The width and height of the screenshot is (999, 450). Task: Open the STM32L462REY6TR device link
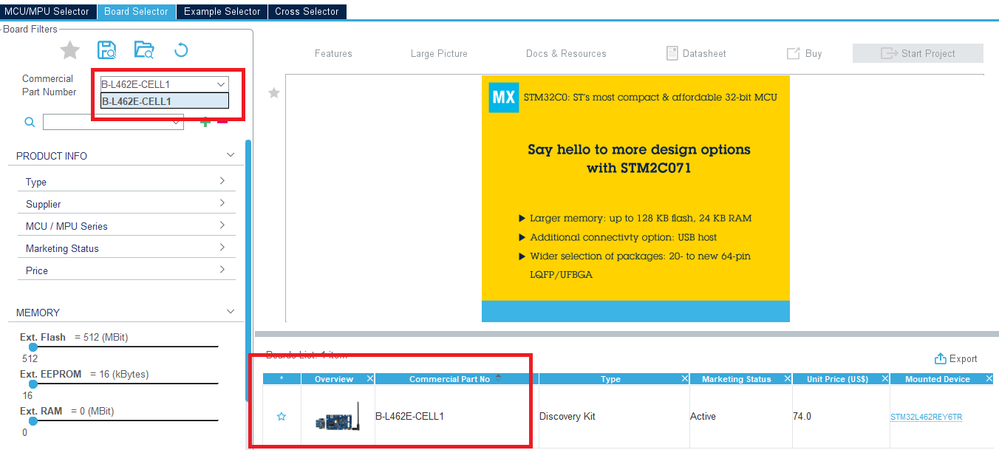click(x=926, y=417)
